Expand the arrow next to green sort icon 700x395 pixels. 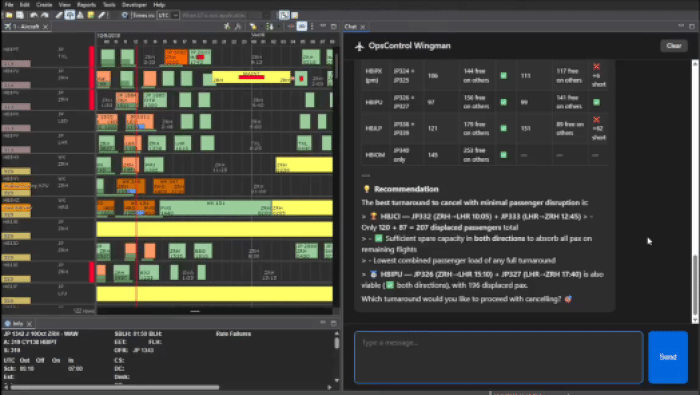point(278,26)
